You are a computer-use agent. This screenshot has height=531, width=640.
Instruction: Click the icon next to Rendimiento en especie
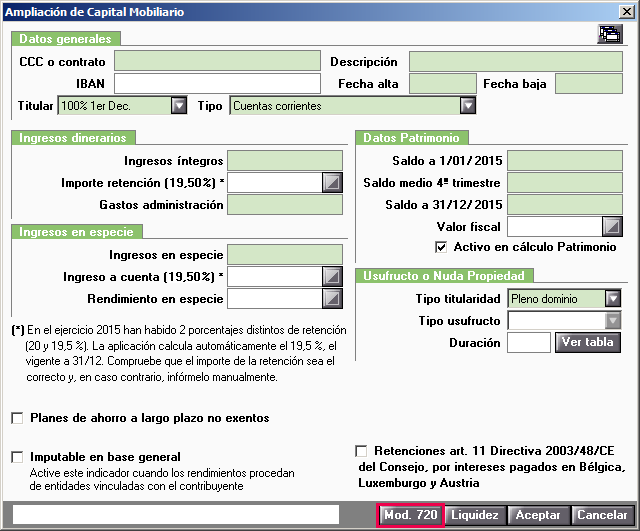(333, 298)
